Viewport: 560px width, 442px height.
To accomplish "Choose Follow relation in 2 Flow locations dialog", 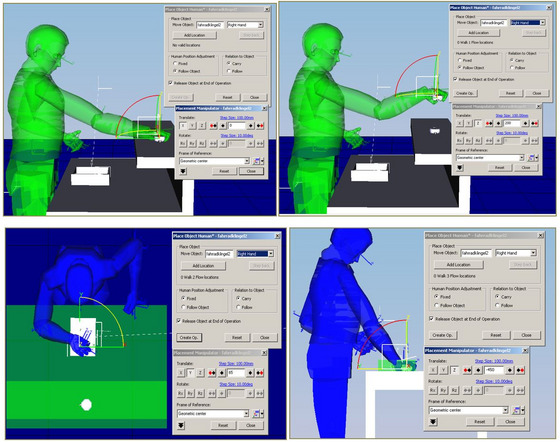I will click(238, 307).
